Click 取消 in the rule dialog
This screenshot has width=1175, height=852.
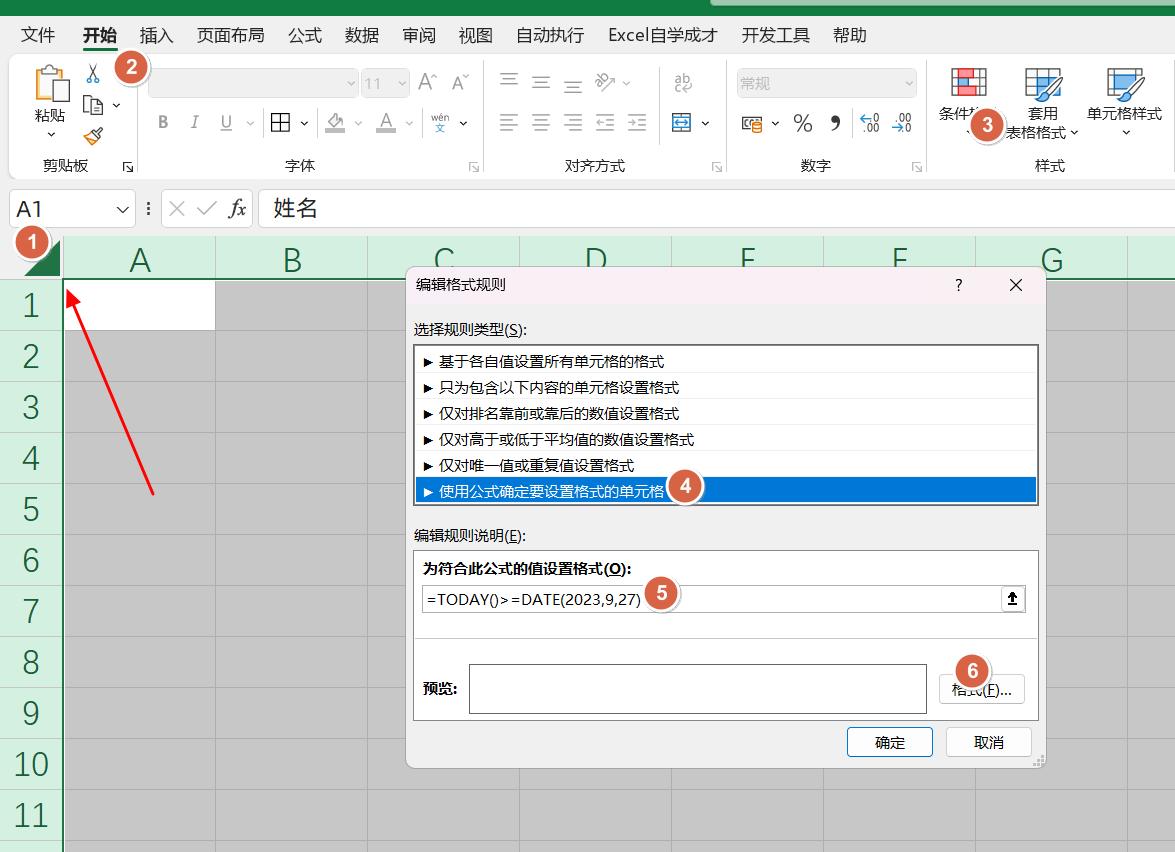click(988, 742)
